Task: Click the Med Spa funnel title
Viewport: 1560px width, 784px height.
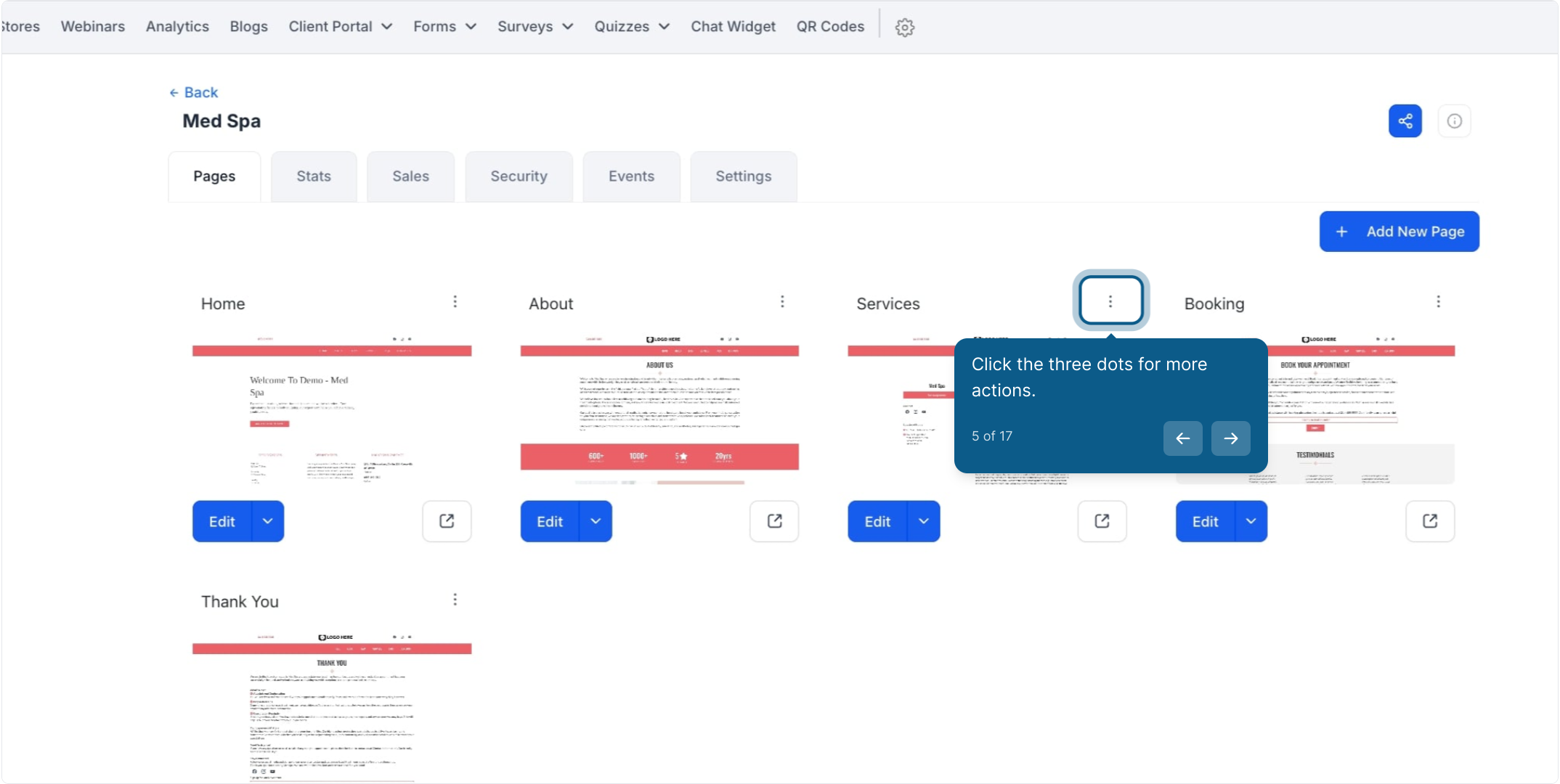Action: pos(222,121)
